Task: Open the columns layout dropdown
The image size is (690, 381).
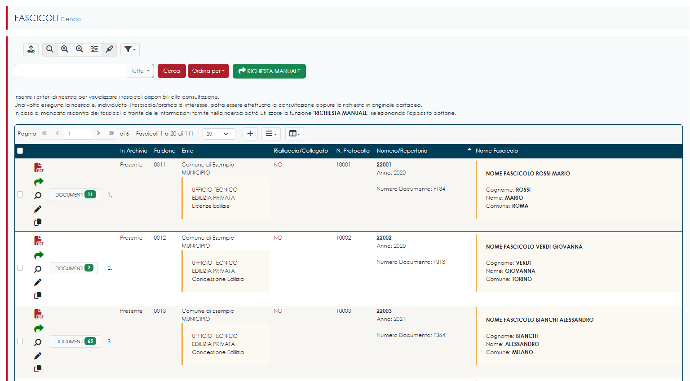Action: [294, 134]
